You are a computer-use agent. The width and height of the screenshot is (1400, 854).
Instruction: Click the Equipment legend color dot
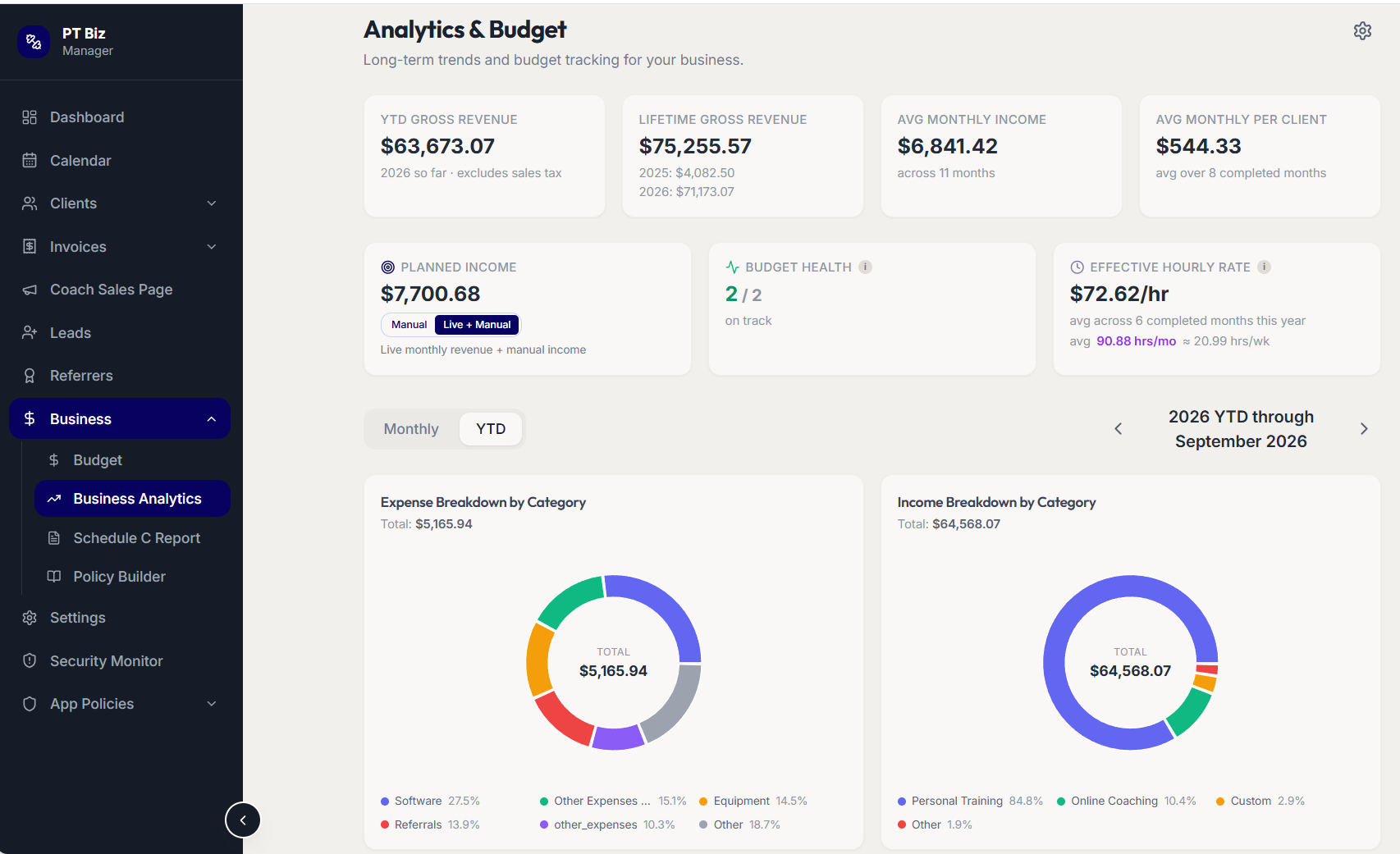coord(703,801)
